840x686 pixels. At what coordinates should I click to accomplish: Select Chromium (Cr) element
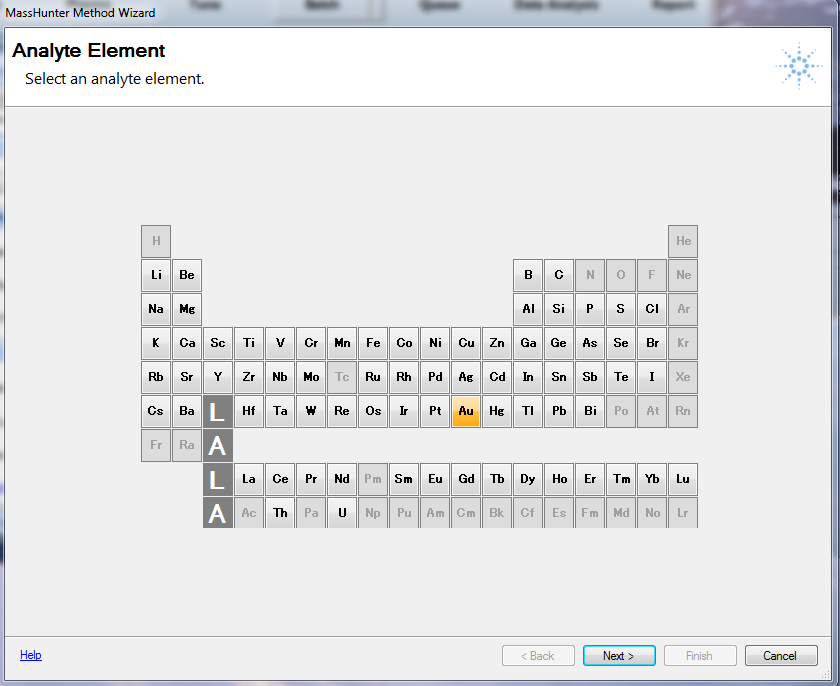[x=311, y=343]
